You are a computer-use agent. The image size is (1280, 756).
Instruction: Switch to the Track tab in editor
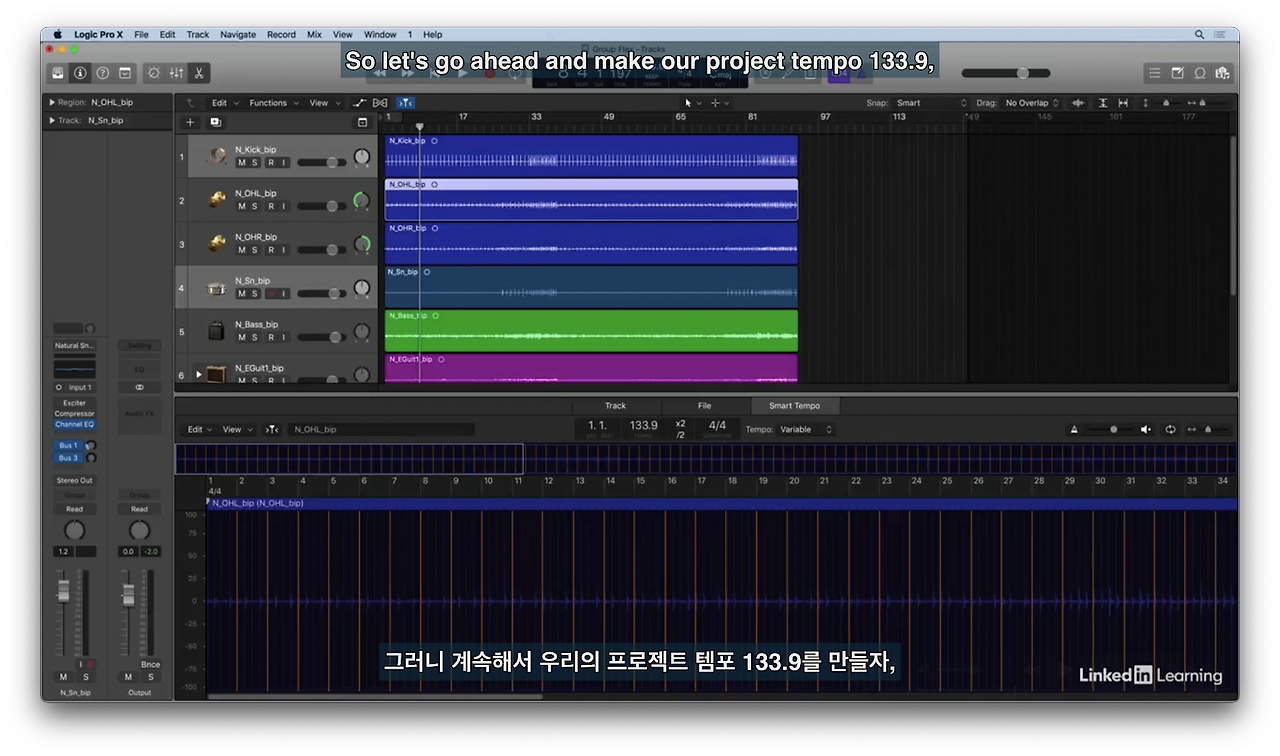click(615, 406)
